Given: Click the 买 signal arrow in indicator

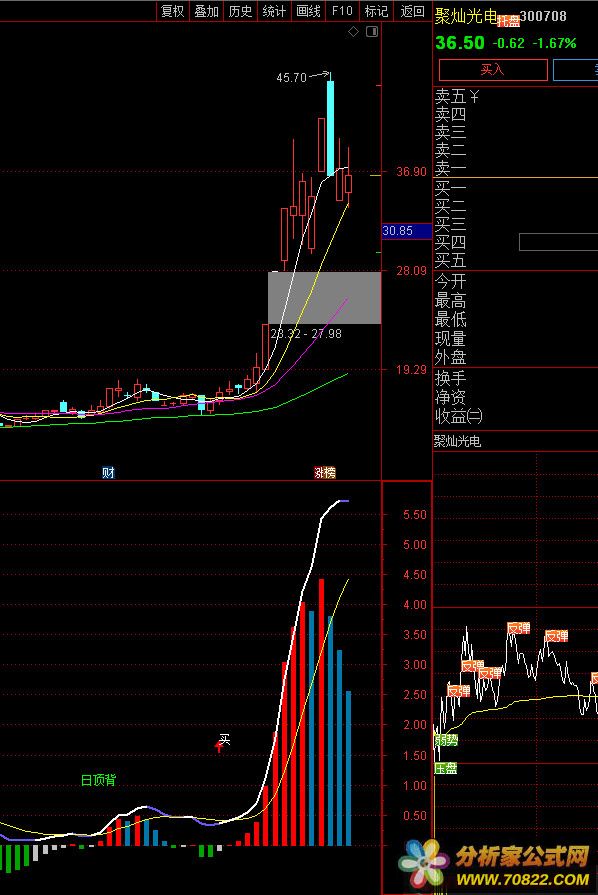Looking at the screenshot, I should [x=220, y=745].
